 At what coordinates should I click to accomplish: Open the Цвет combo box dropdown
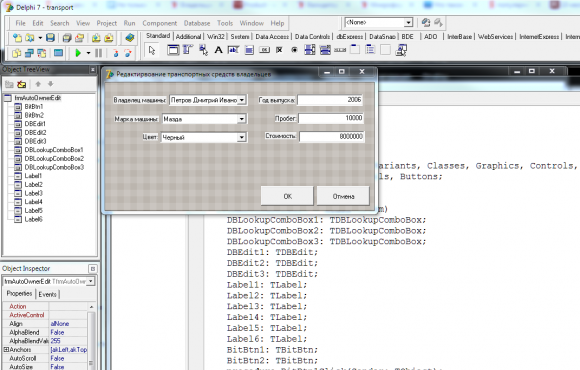pyautogui.click(x=242, y=137)
